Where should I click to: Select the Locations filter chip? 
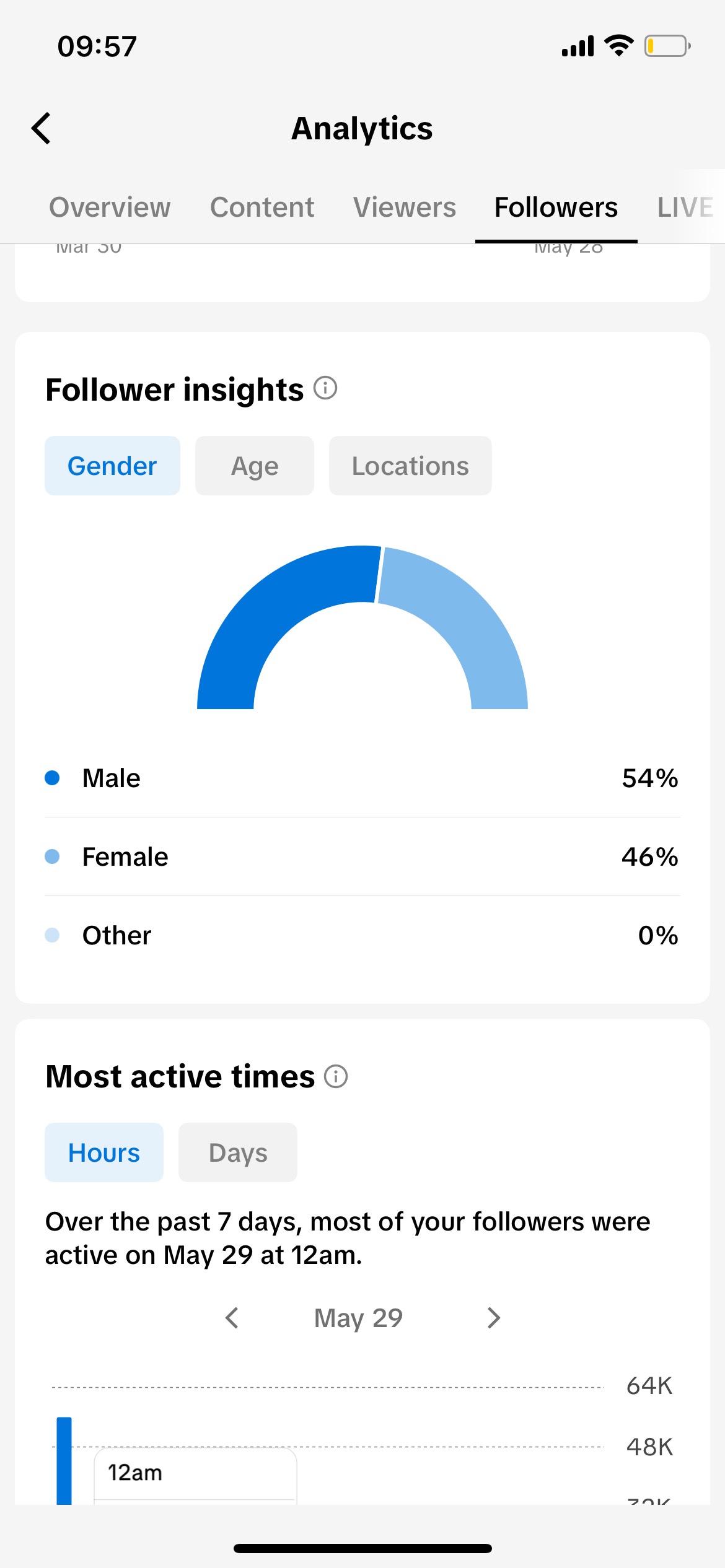point(410,466)
